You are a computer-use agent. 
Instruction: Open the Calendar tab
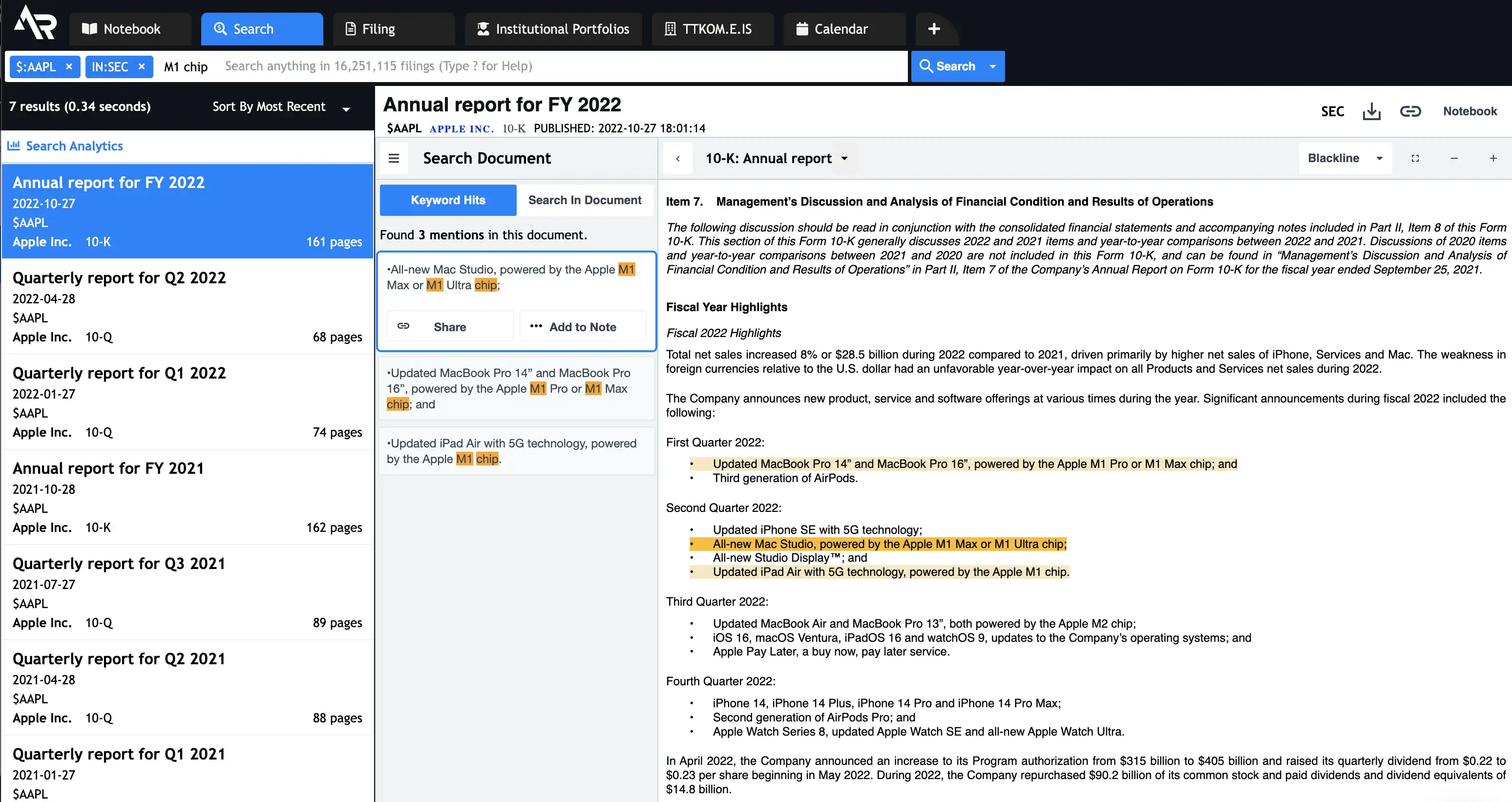point(844,29)
